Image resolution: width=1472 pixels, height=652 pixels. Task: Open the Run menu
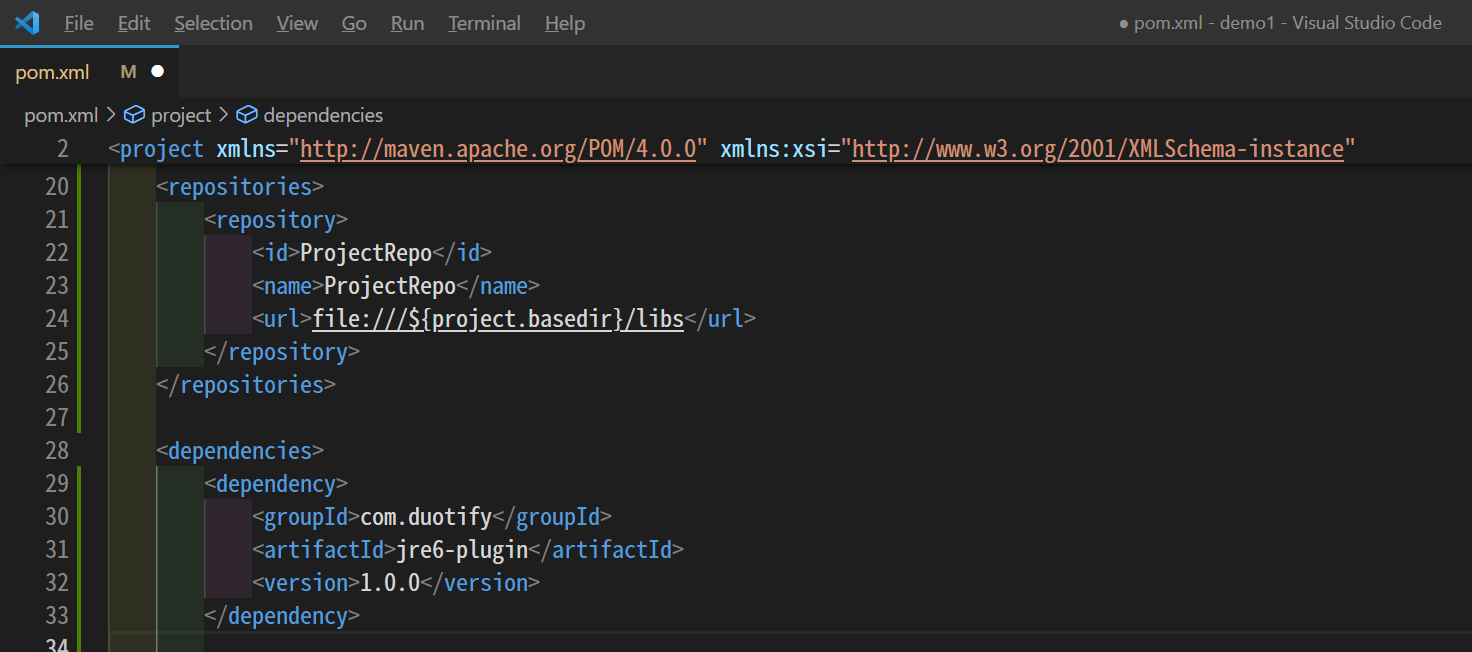[407, 23]
